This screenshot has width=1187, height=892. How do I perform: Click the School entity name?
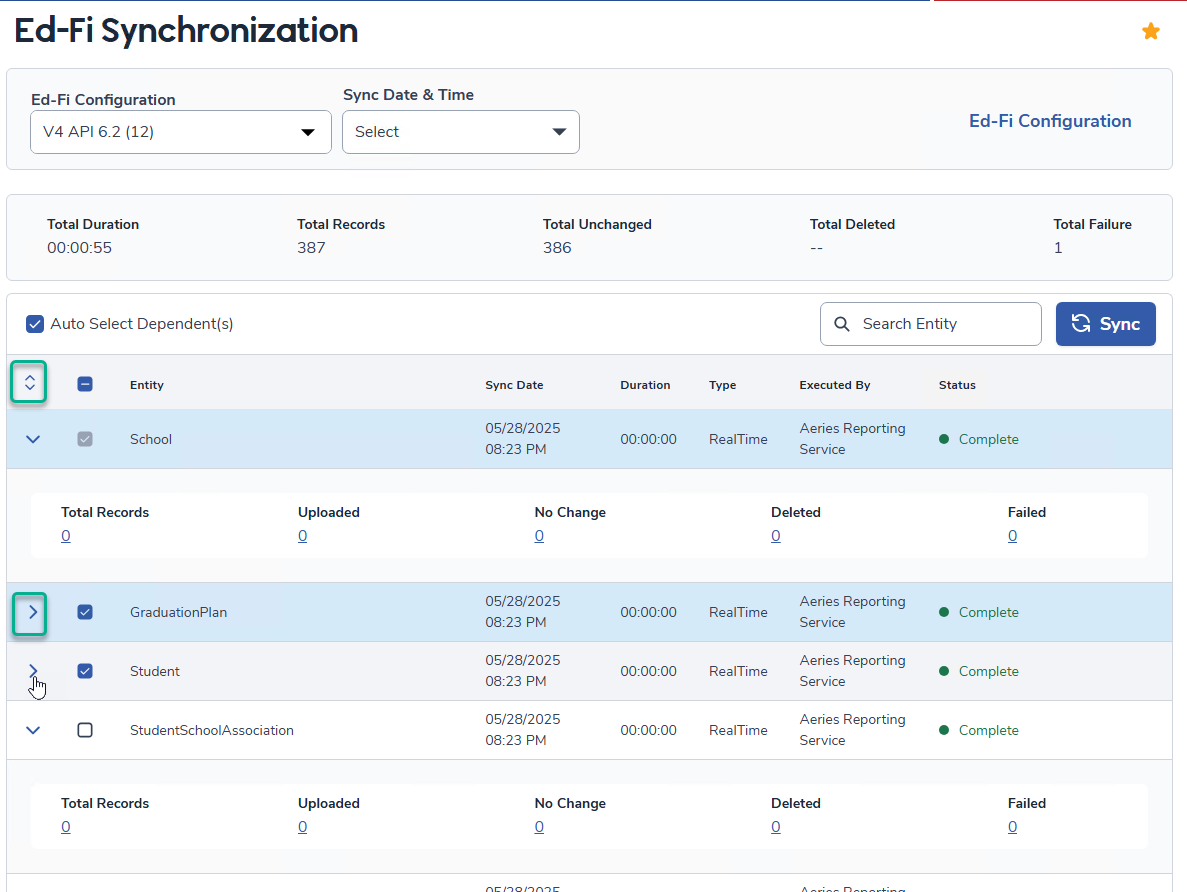click(151, 439)
